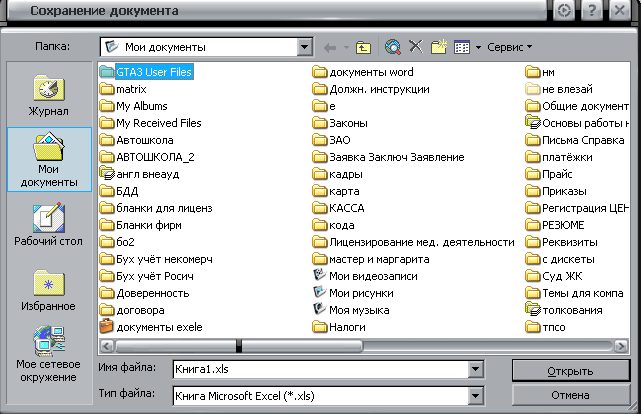The width and height of the screenshot is (641, 414).
Task: Select the бланки для лиценз folder
Action: [x=156, y=208]
